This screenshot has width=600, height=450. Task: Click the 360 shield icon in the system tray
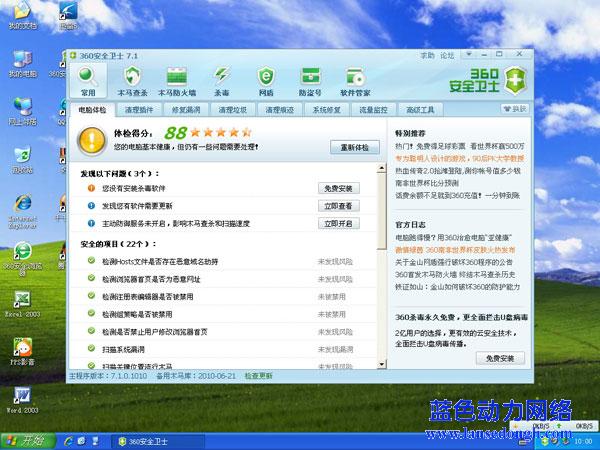[x=545, y=442]
